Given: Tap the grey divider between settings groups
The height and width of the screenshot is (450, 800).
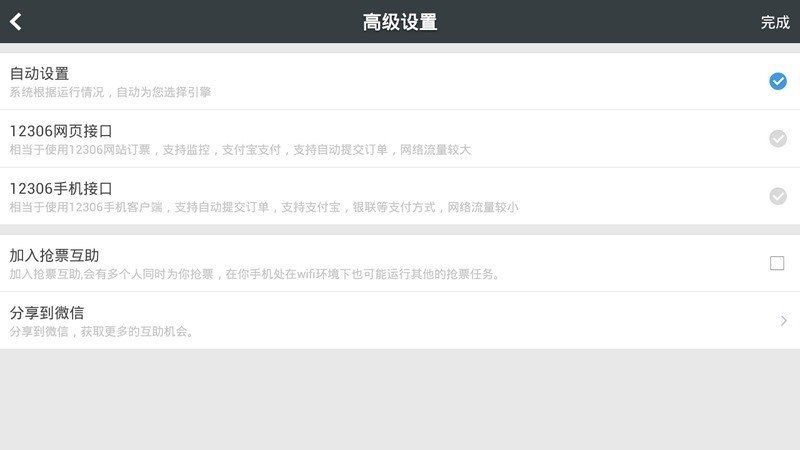Looking at the screenshot, I should (400, 230).
